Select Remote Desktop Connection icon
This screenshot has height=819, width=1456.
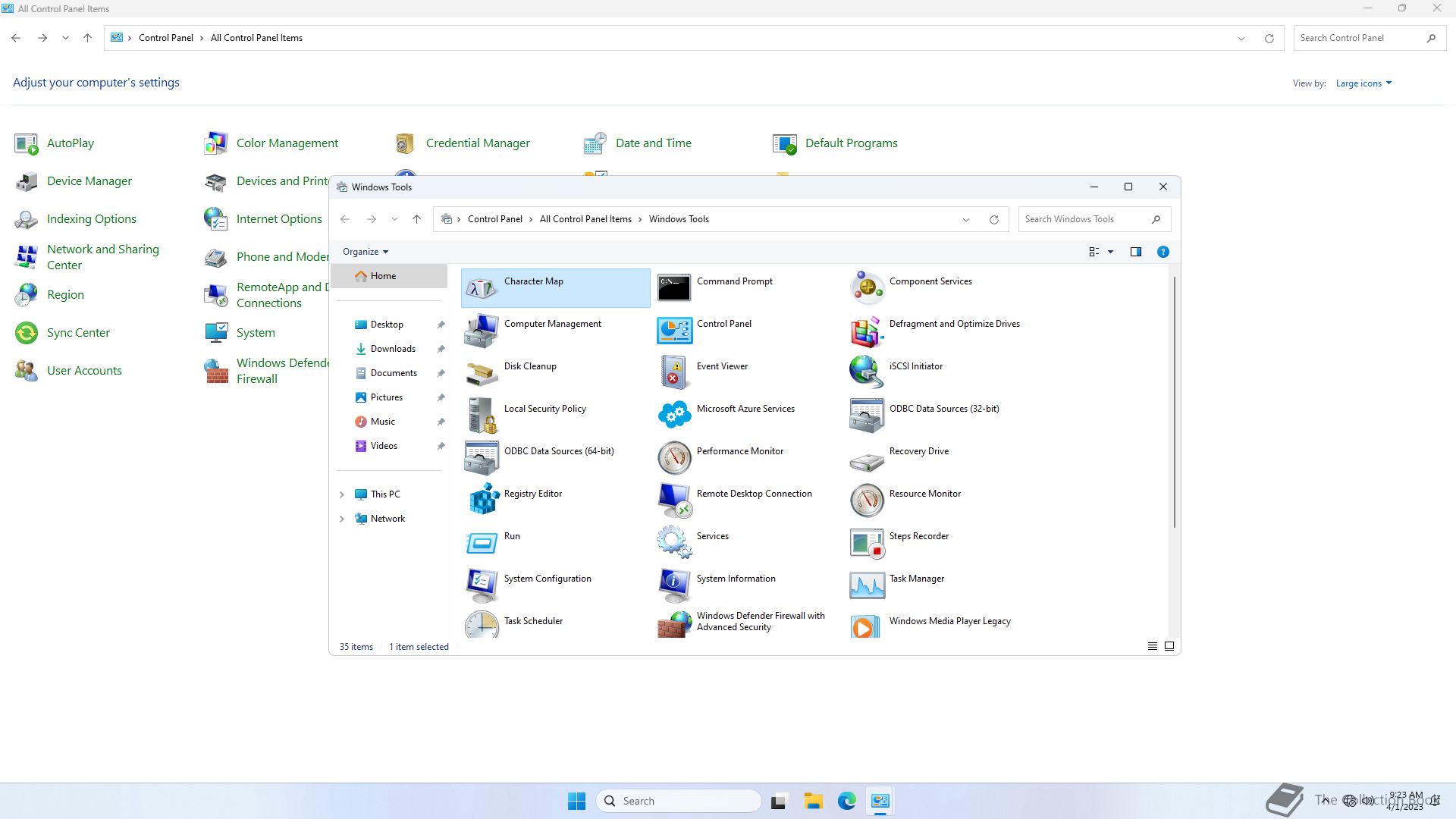point(674,500)
